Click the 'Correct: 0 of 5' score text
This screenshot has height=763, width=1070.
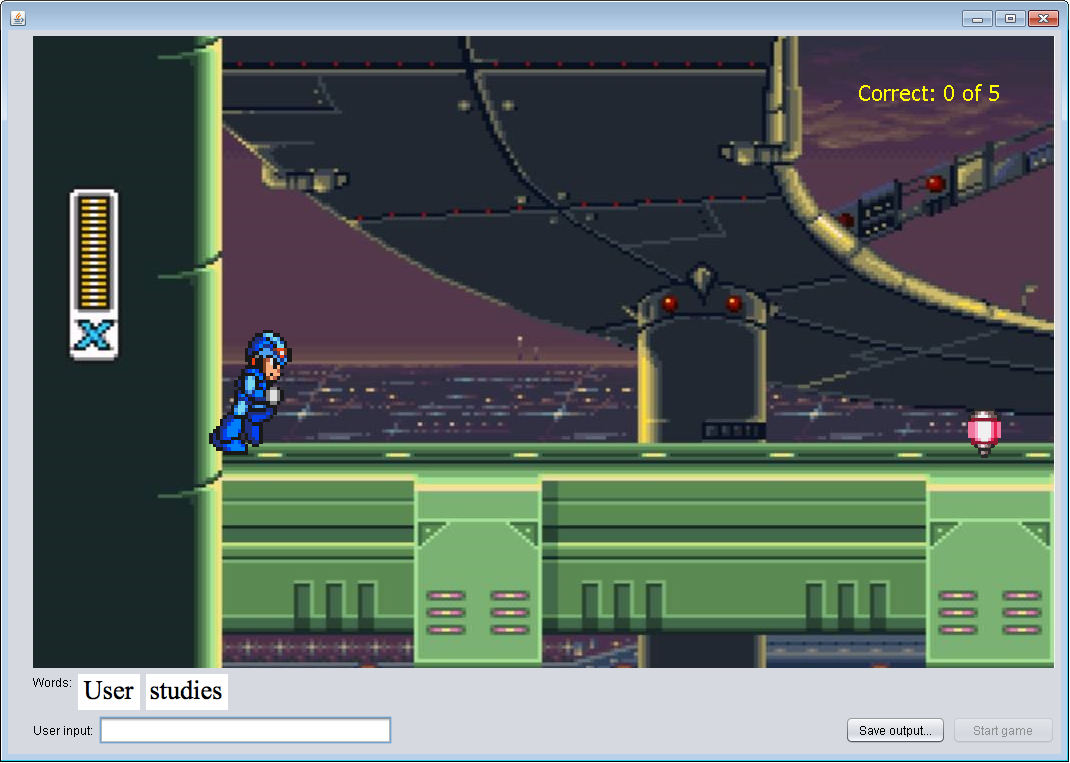point(928,93)
